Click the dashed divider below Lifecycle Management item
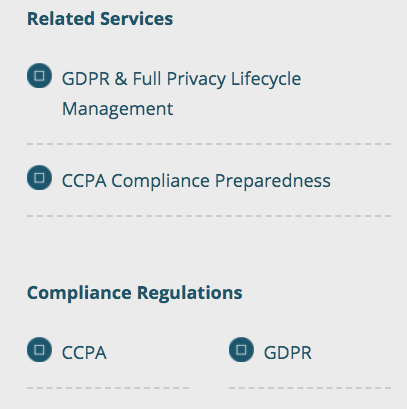 pyautogui.click(x=209, y=144)
